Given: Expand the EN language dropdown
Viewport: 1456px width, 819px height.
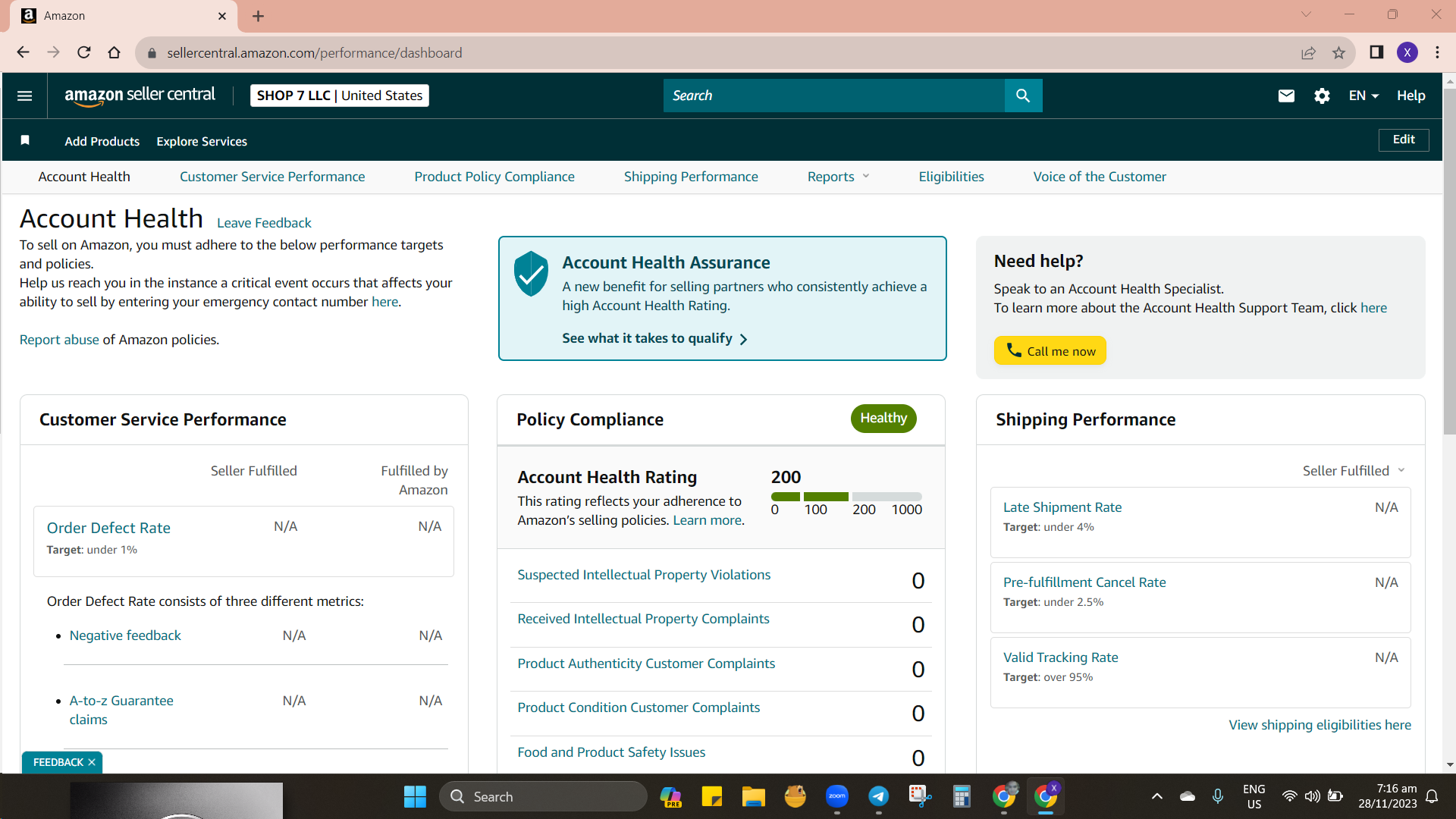Looking at the screenshot, I should coord(1363,96).
